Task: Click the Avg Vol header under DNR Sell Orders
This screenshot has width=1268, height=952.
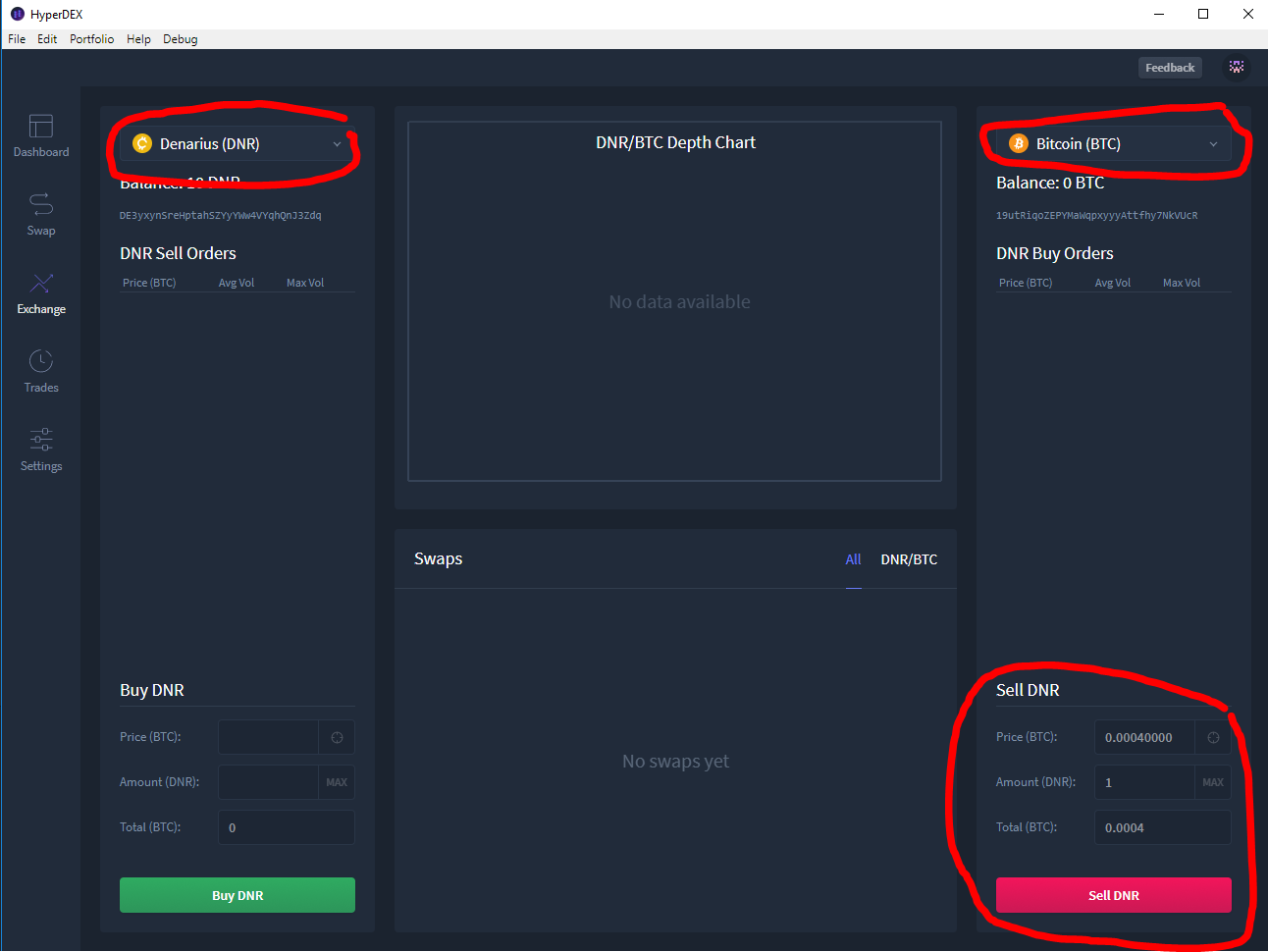Action: pyautogui.click(x=237, y=283)
